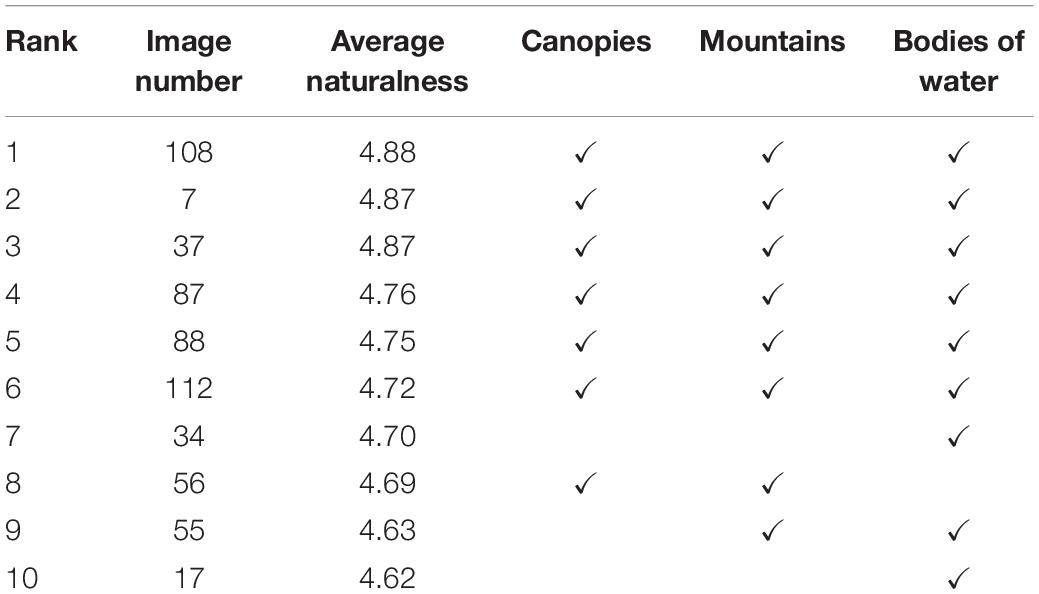Click Bodies of water checkmark for image 34
The height and width of the screenshot is (594, 1039).
[x=958, y=436]
